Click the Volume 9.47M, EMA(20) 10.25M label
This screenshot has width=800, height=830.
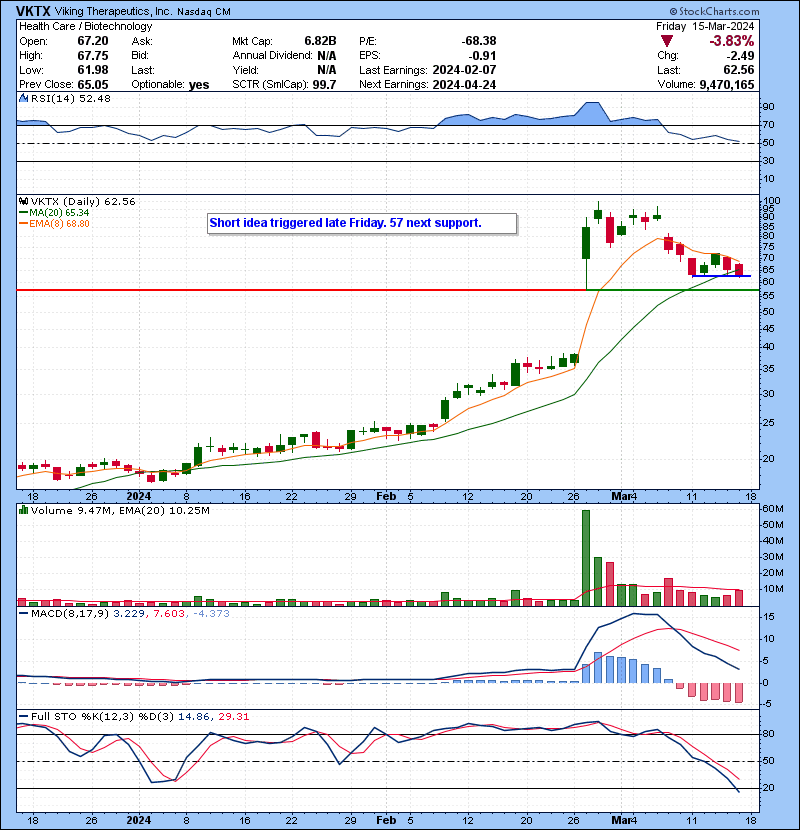coord(120,510)
